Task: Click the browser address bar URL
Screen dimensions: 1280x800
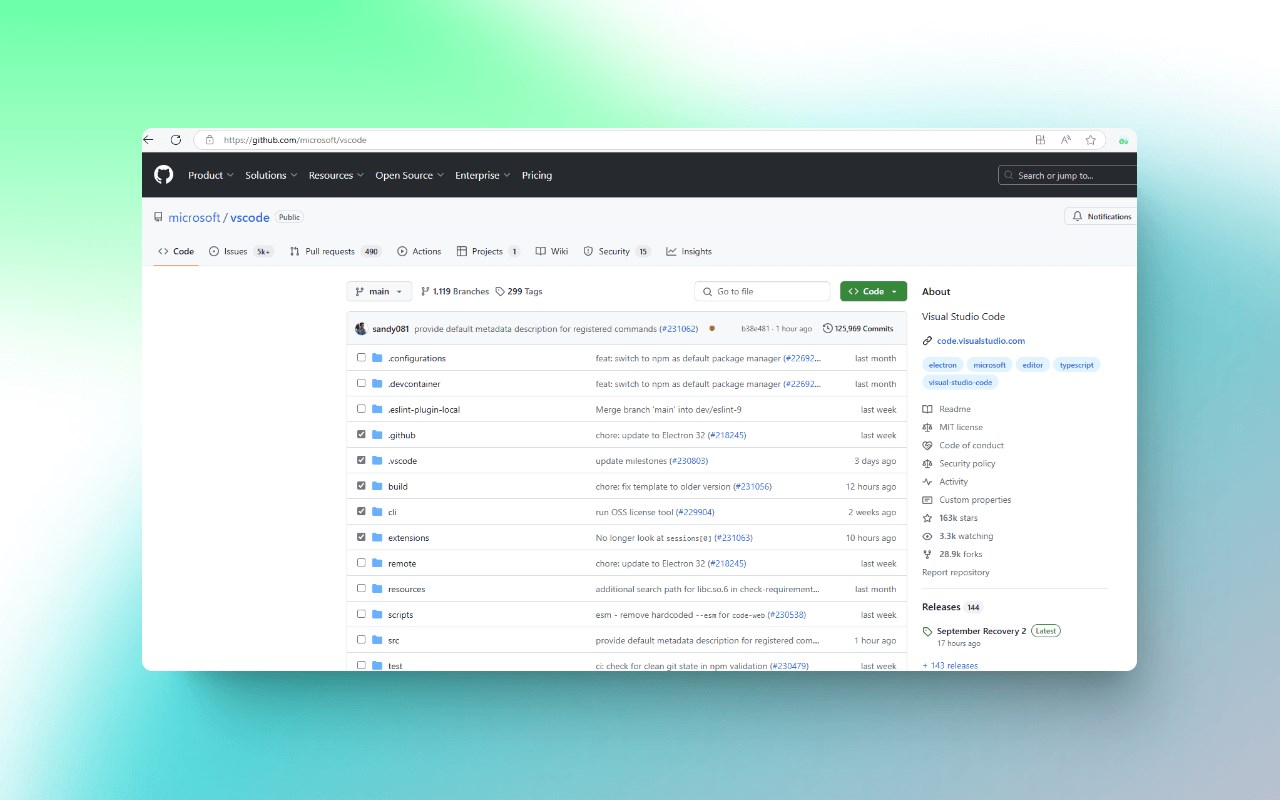Action: pyautogui.click(x=295, y=140)
